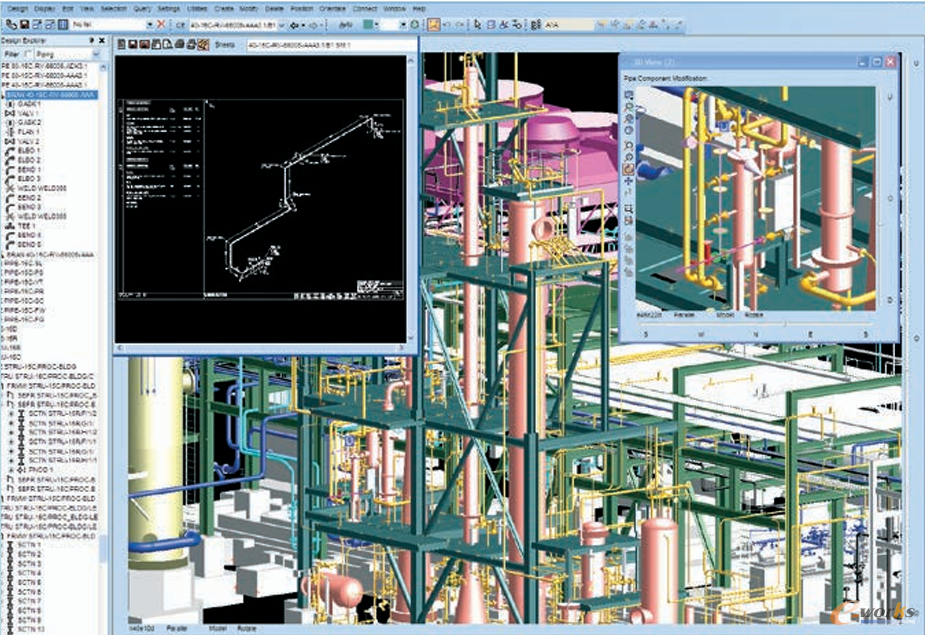Click the save disk icon in main toolbar
Image resolution: width=925 pixels, height=635 pixels.
[24, 25]
